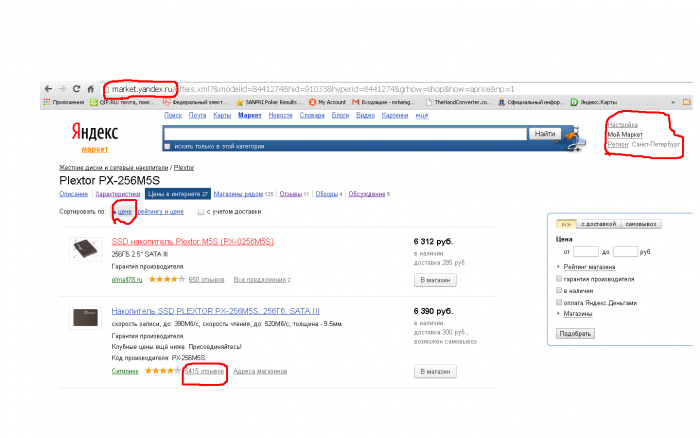This screenshot has width=700, height=438.
Task: Open 'Почта' in top navigation
Action: tap(197, 115)
